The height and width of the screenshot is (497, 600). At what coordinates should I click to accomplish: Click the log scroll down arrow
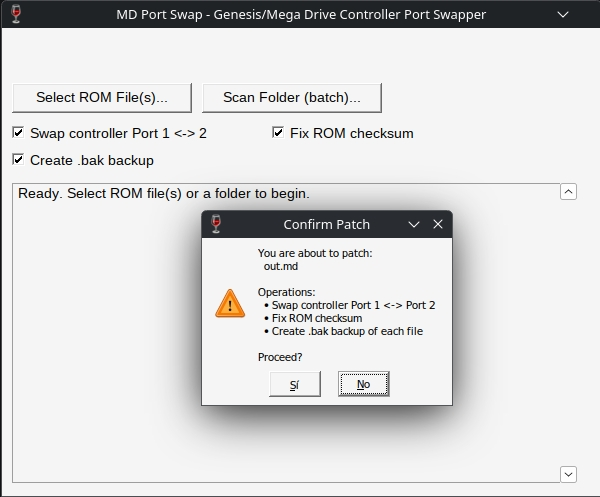[568, 474]
